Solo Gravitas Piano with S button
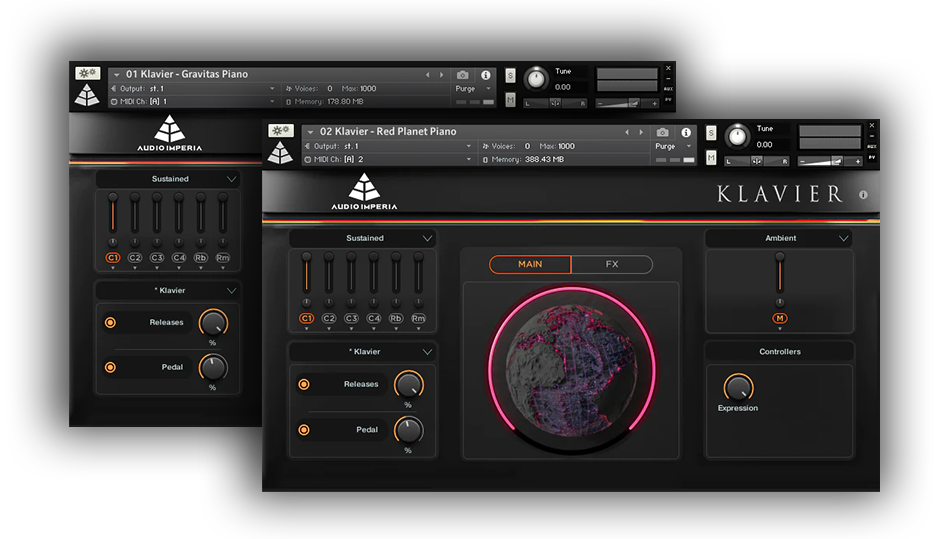Image resolution: width=939 pixels, height=539 pixels. click(x=510, y=75)
